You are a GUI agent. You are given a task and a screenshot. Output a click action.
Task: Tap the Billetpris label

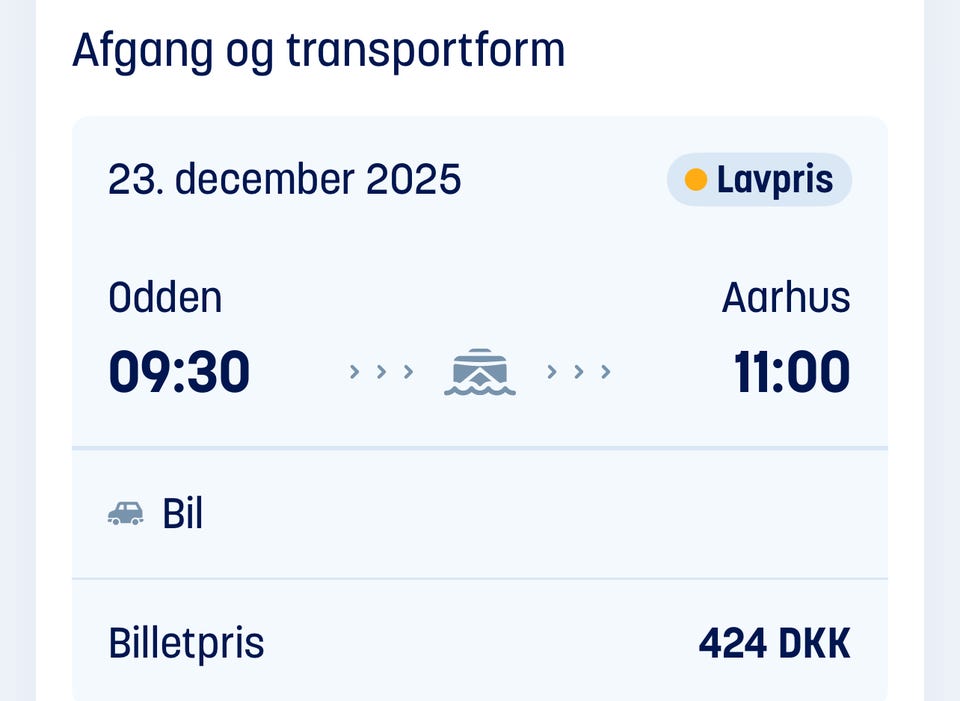[x=186, y=643]
